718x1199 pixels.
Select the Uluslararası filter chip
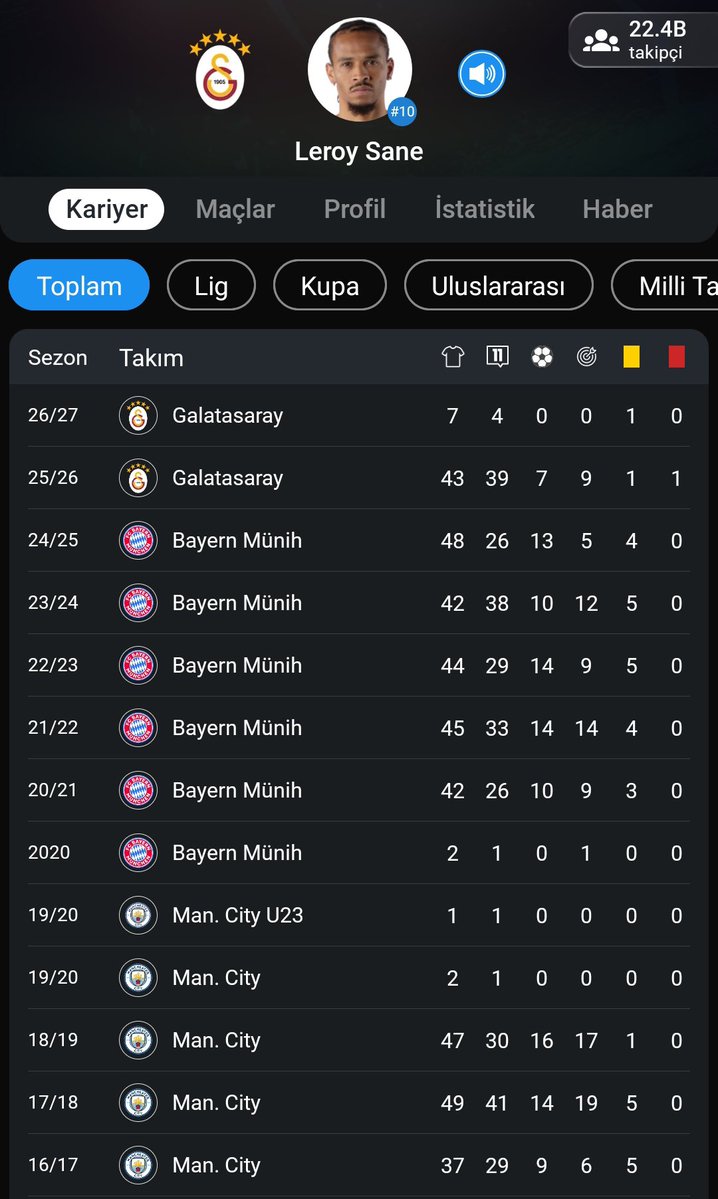[x=499, y=285]
